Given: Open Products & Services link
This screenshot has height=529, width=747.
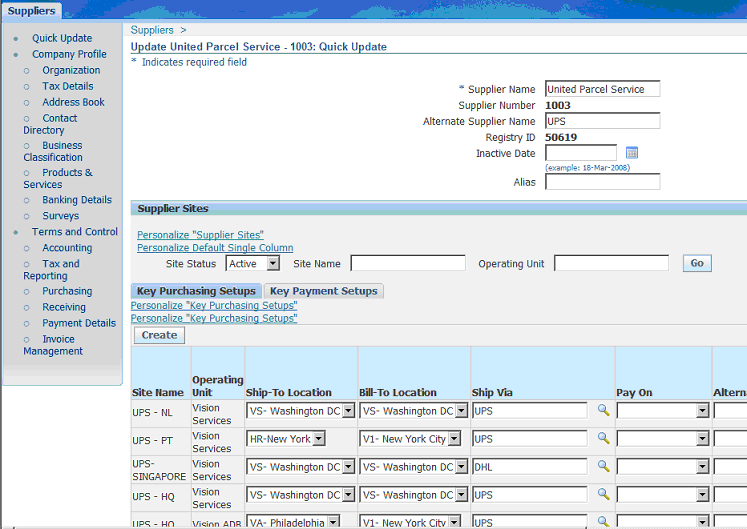Looking at the screenshot, I should click(x=58, y=178).
